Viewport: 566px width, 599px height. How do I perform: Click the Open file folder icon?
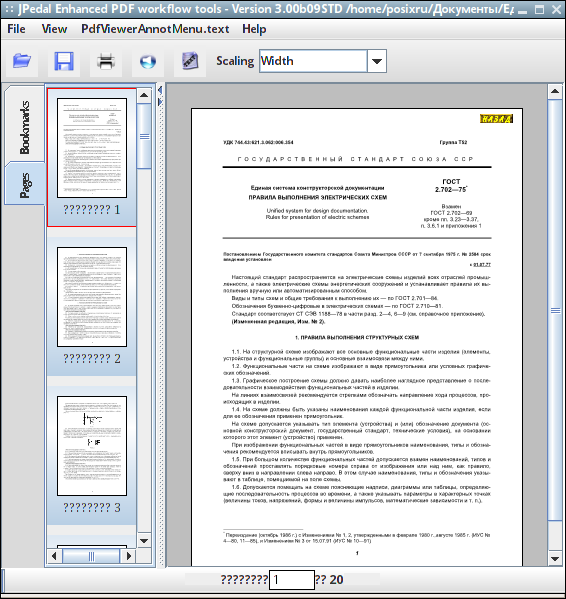click(x=22, y=61)
